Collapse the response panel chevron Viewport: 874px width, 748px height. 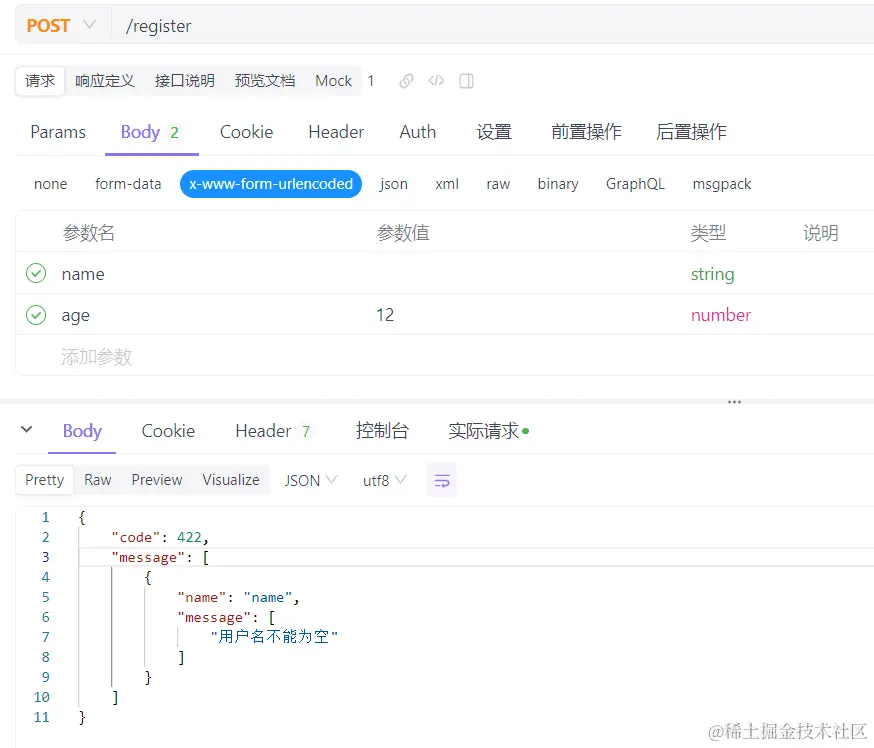coord(26,429)
